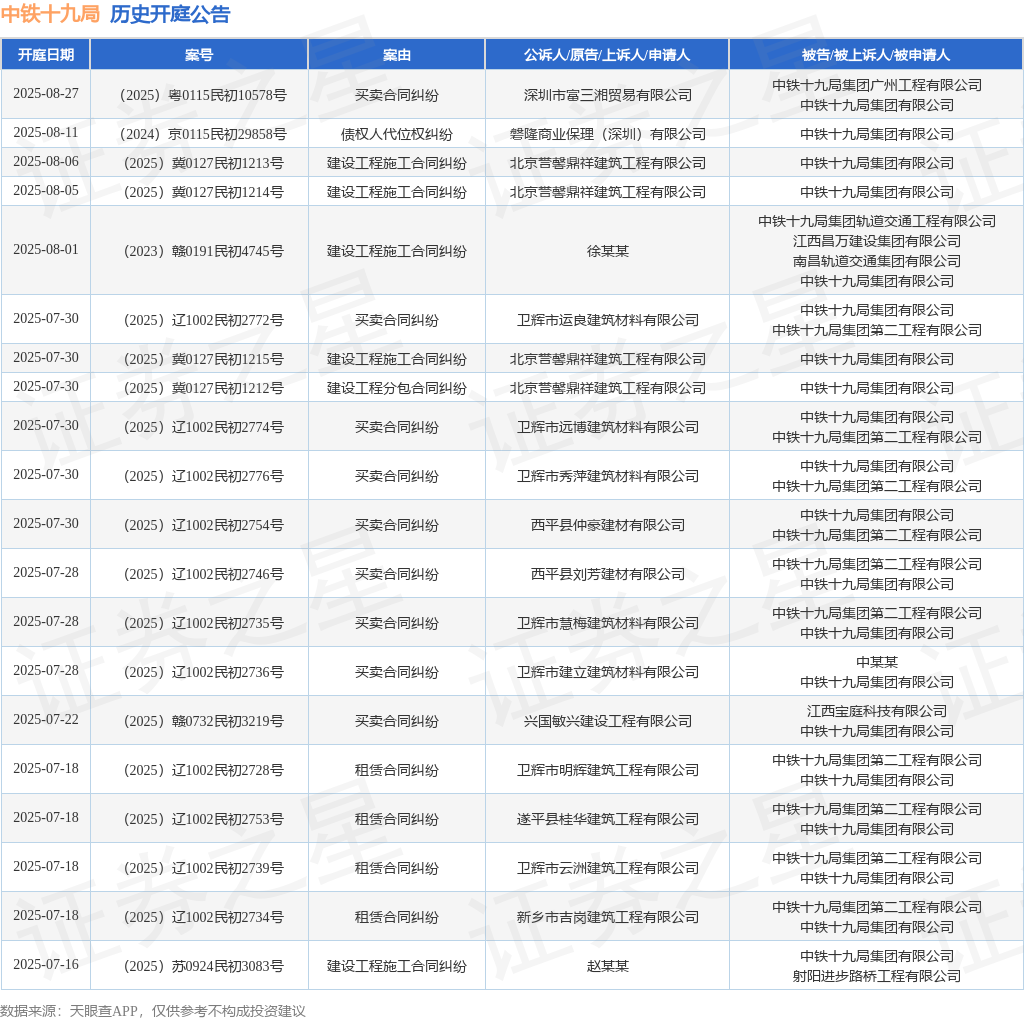The image size is (1024, 1020).
Task: Click plaintiff 赵某某
Action: click(607, 966)
